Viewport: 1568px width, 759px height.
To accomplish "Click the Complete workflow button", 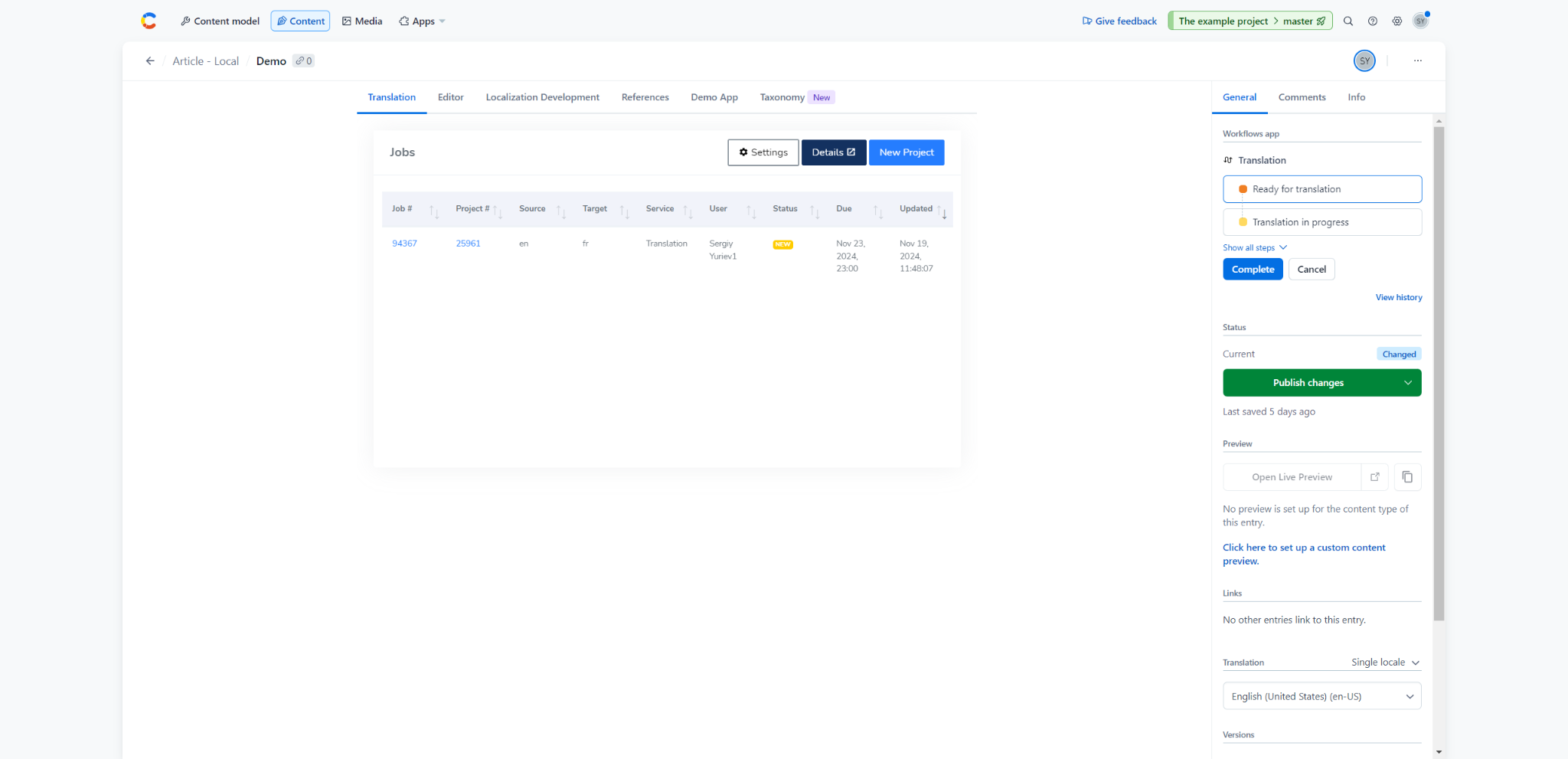I will pos(1253,270).
